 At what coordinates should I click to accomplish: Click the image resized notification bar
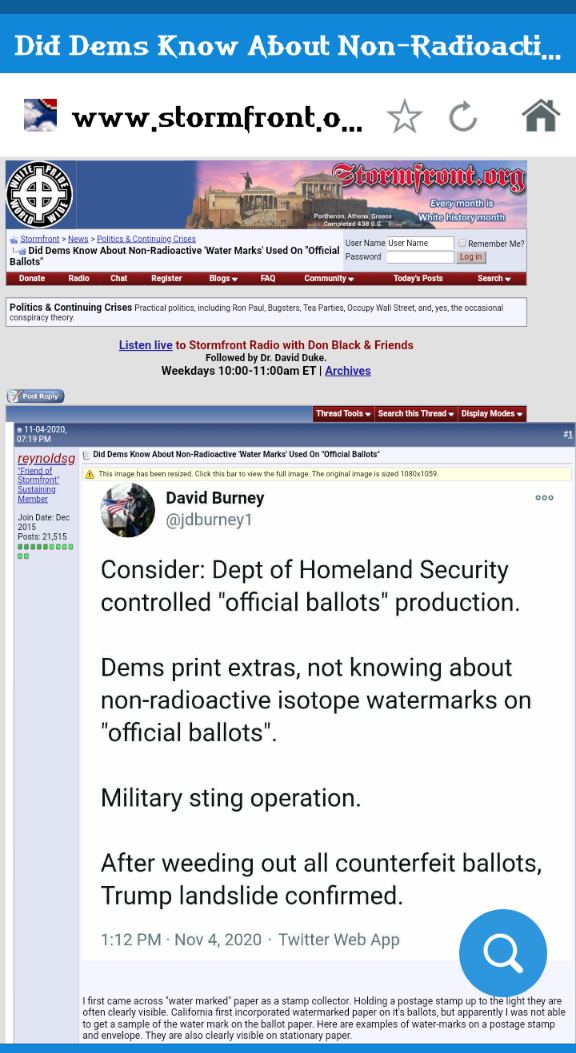tap(327, 474)
